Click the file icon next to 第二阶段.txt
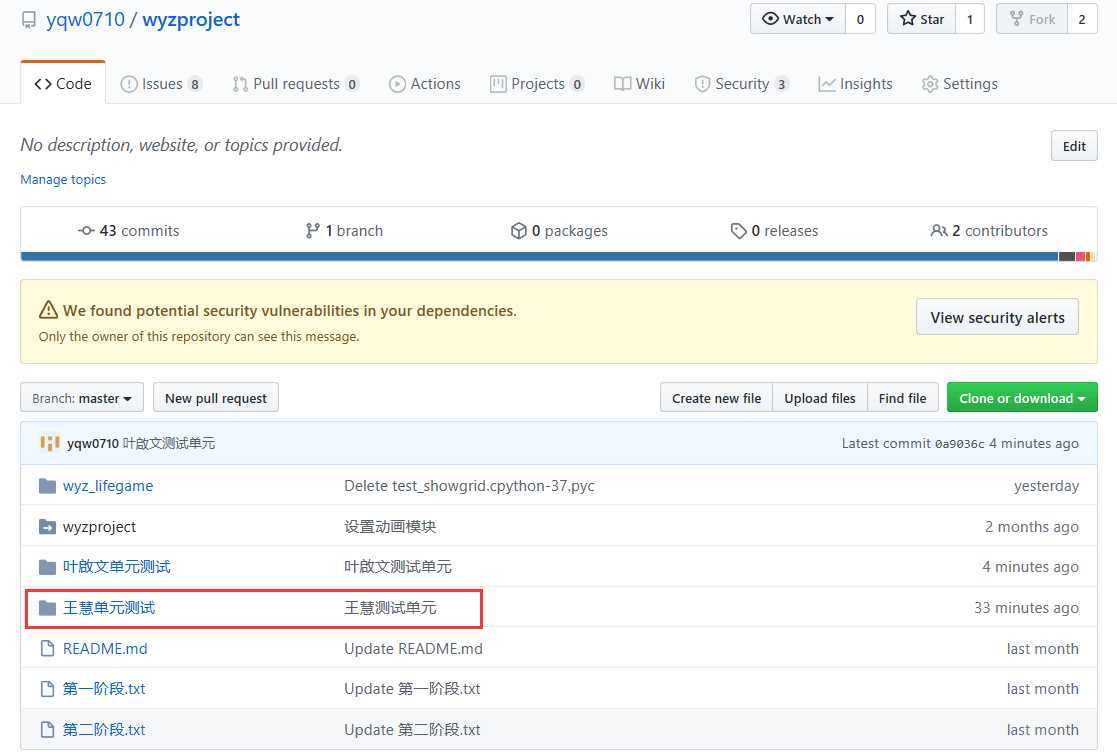 47,730
